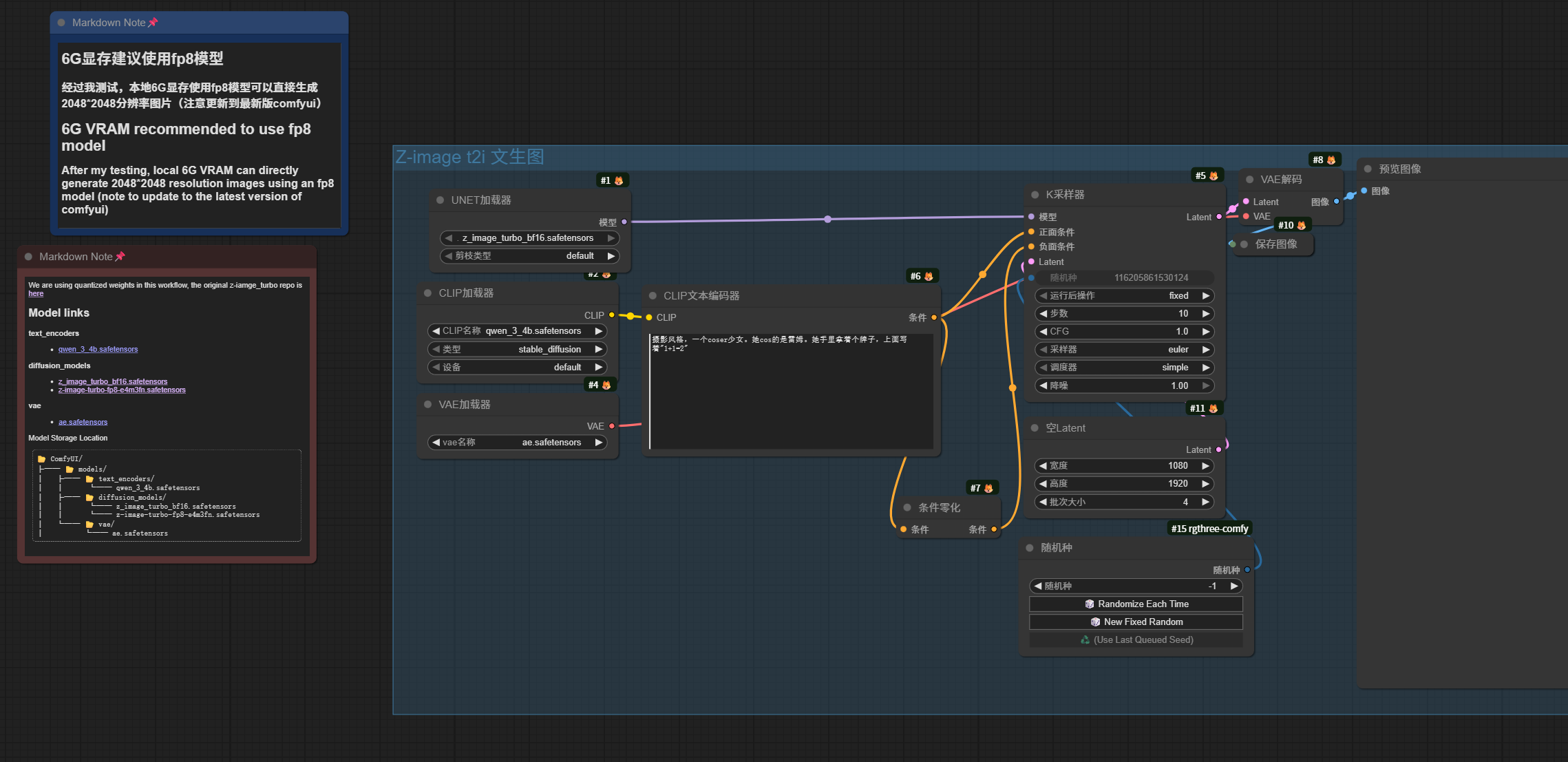
Task: Click the pin icon on the red Markdown Note
Action: (x=120, y=256)
